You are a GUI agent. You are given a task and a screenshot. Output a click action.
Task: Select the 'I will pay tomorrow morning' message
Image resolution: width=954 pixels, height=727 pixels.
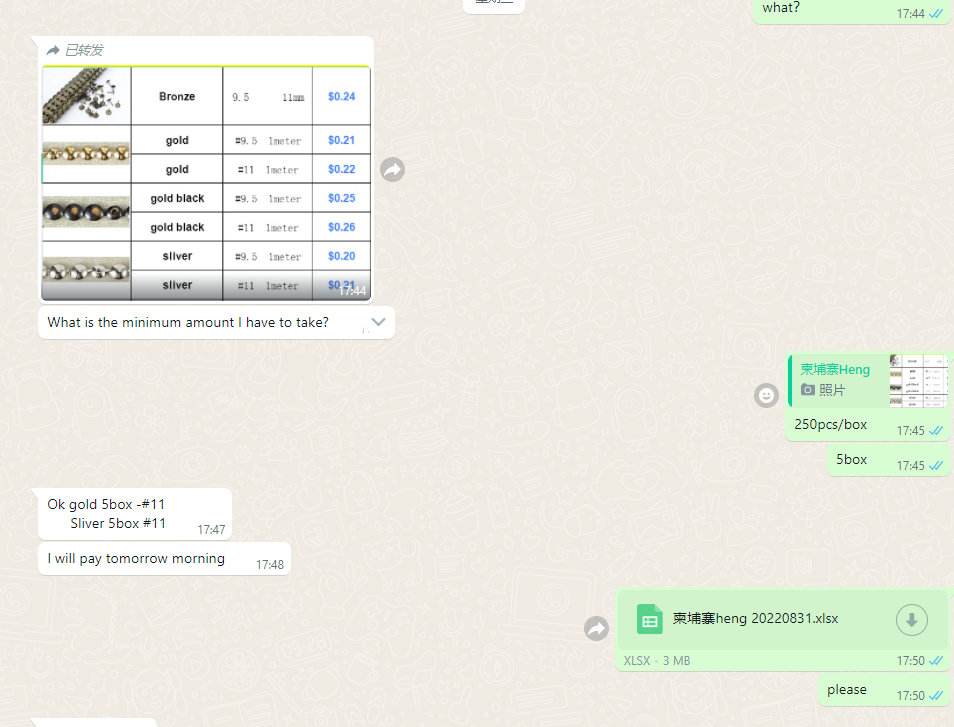164,558
